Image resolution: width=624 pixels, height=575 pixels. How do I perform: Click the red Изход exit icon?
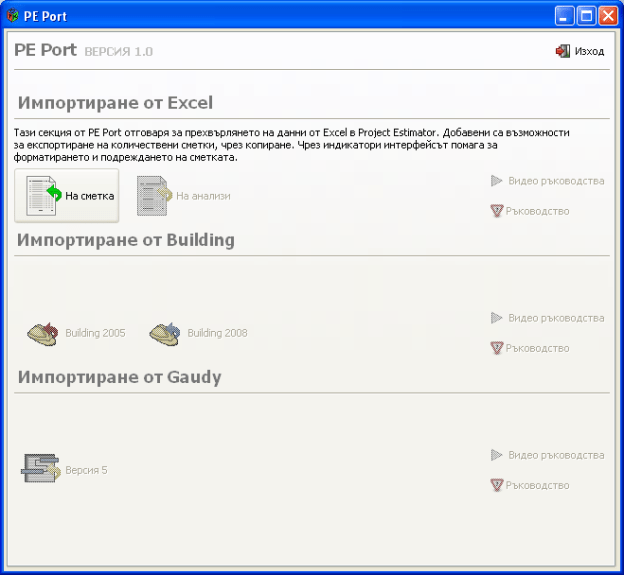pyautogui.click(x=563, y=51)
